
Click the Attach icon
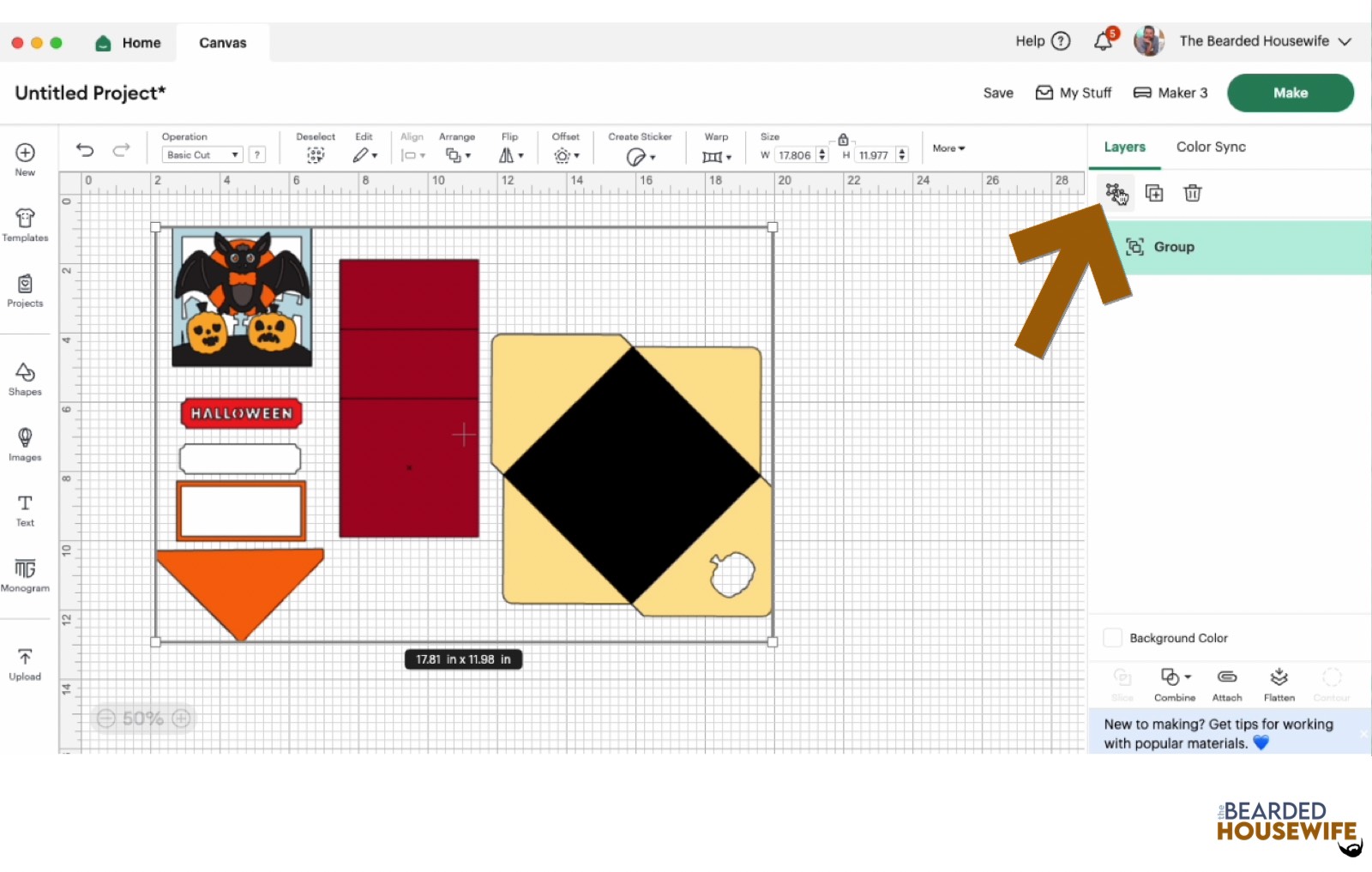(x=1227, y=683)
